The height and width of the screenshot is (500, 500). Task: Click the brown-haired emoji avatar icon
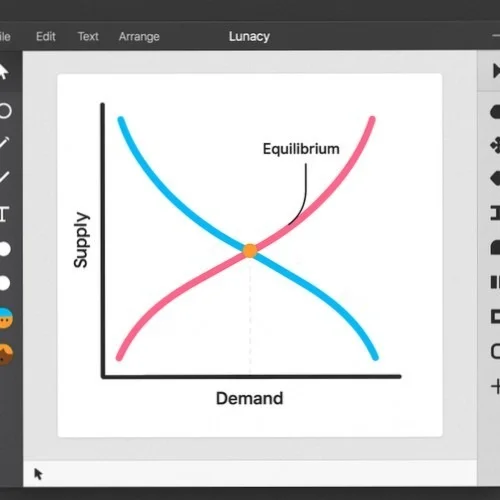point(6,354)
